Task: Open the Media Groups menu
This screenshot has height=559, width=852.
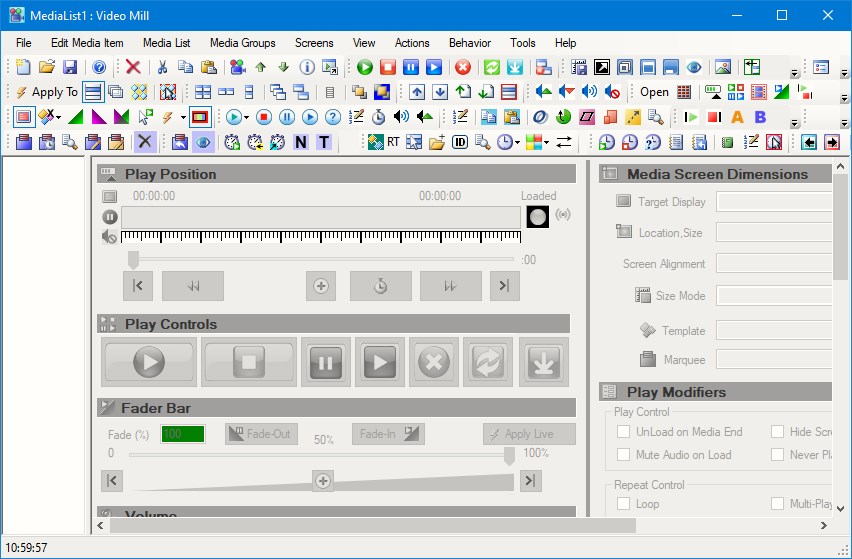Action: [x=242, y=43]
